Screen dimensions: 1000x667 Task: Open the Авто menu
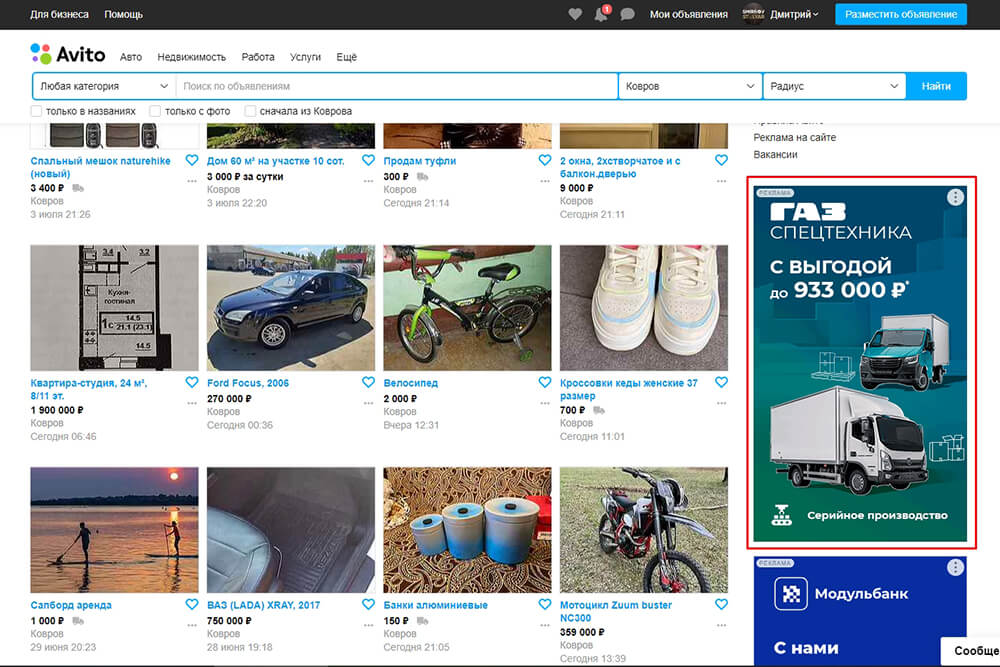131,57
